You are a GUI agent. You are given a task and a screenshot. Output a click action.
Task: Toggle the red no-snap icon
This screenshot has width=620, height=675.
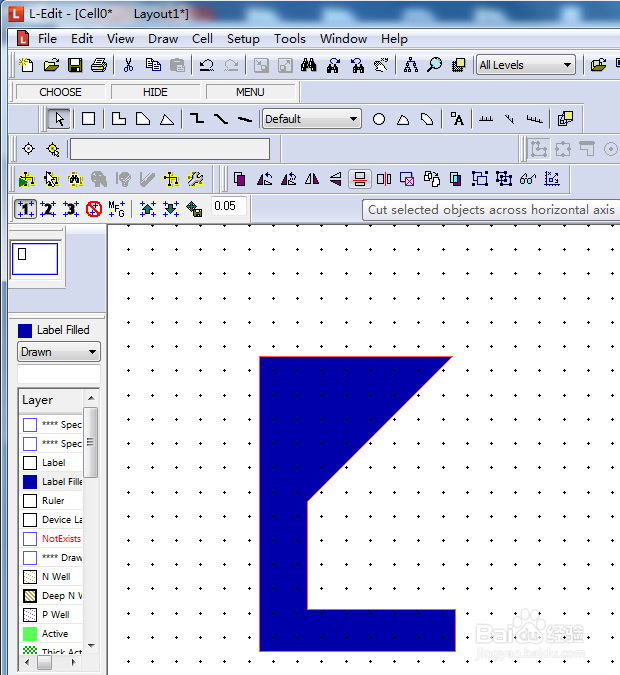point(93,209)
